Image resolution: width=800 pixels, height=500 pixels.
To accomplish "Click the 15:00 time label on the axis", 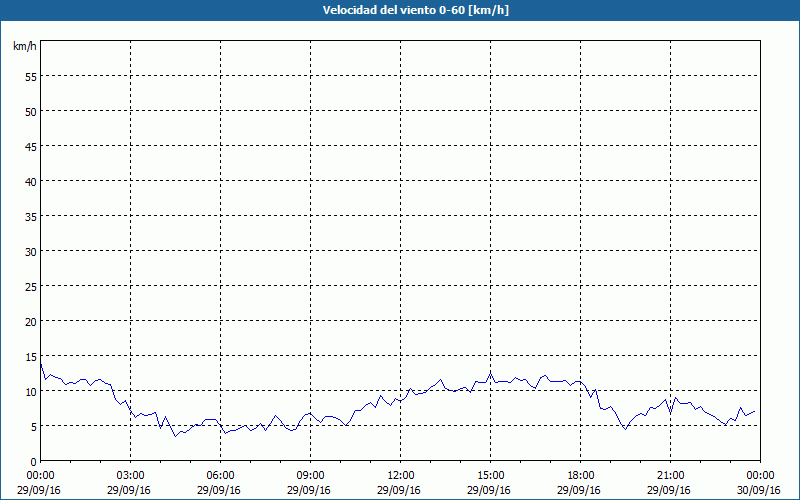I will pos(490,475).
